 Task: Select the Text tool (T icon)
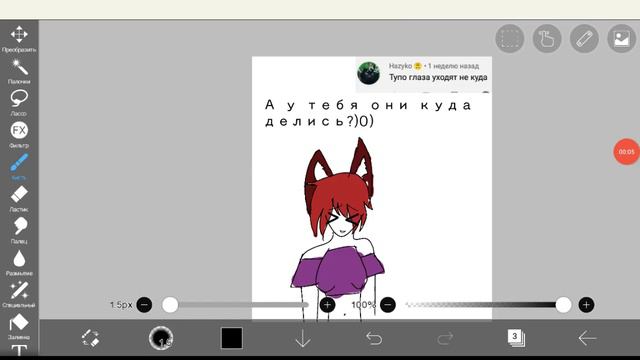[19, 350]
